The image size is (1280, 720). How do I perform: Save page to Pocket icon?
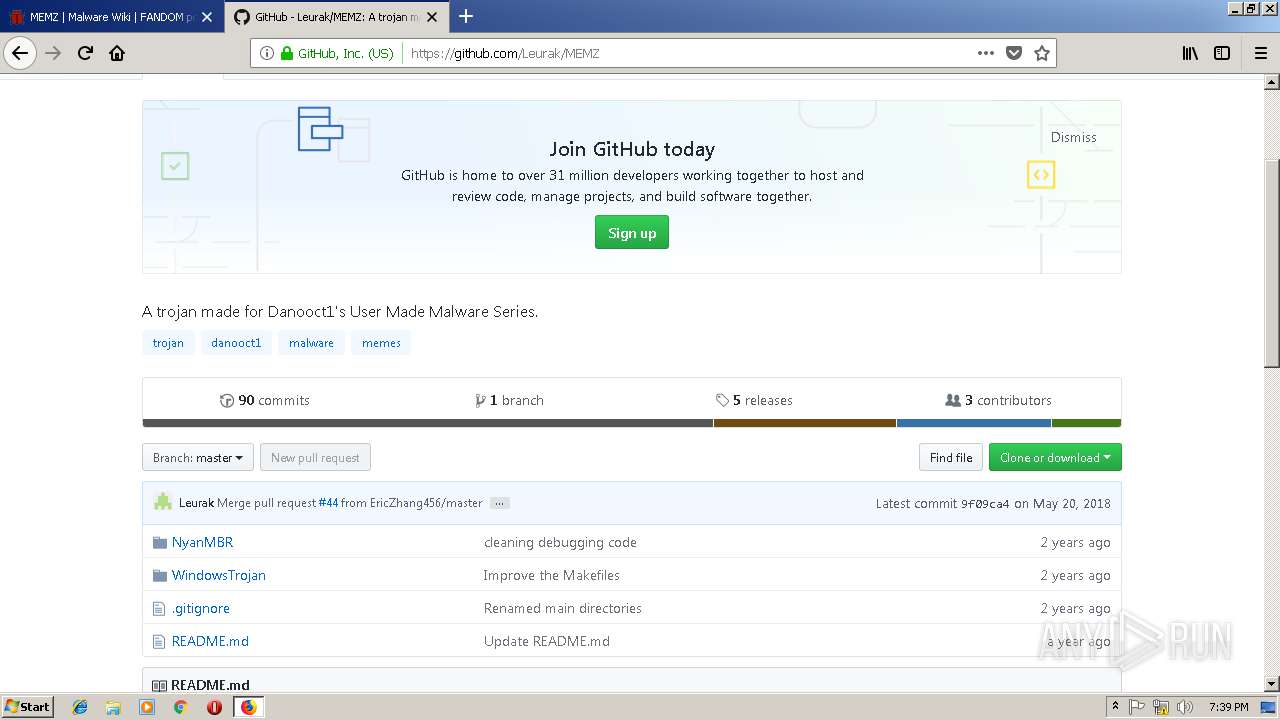(x=1014, y=53)
